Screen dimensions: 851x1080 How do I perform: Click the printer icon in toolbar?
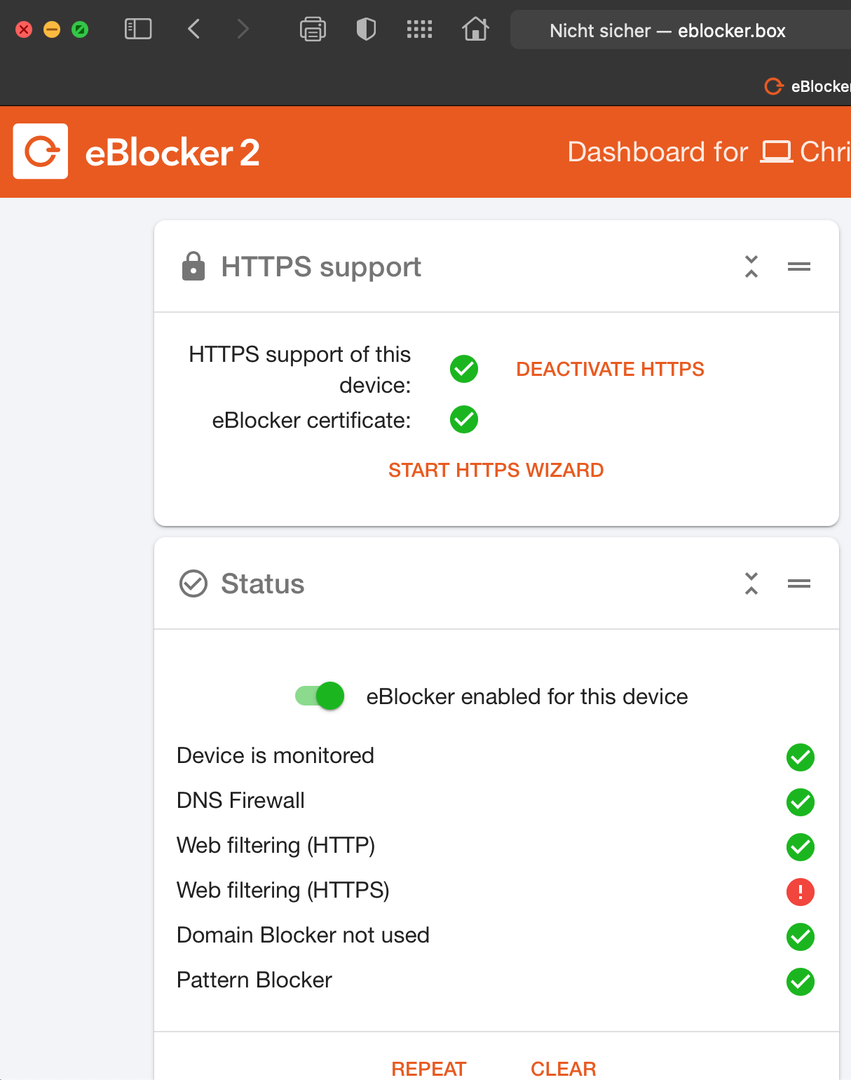313,29
